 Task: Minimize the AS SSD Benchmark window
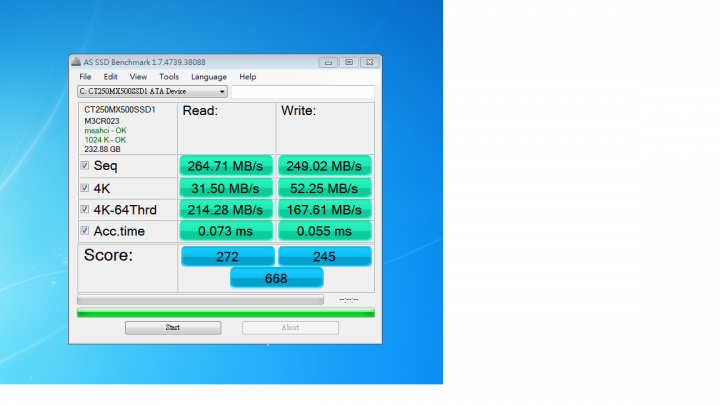tap(328, 62)
